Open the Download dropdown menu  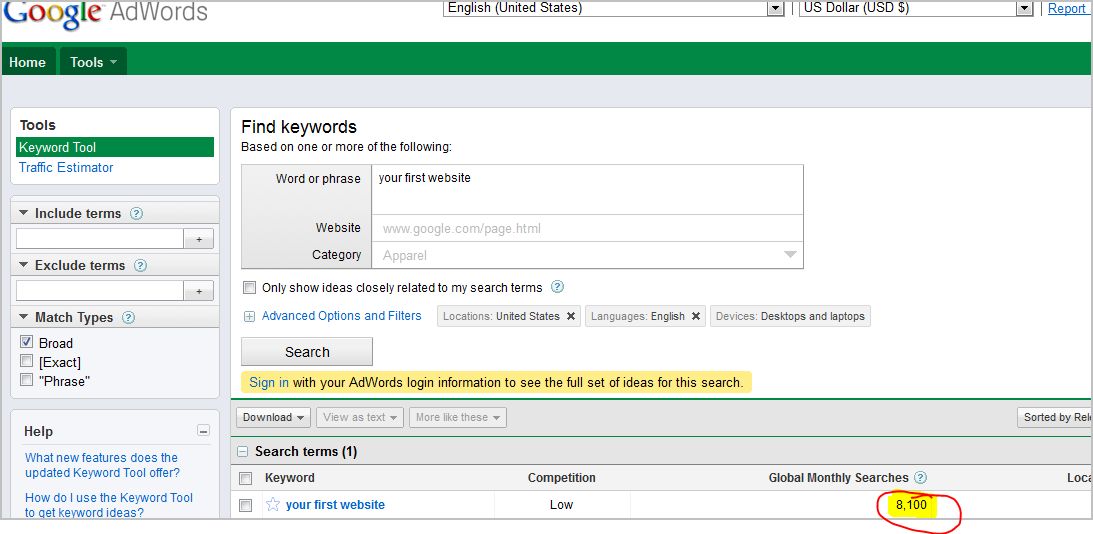click(x=273, y=417)
